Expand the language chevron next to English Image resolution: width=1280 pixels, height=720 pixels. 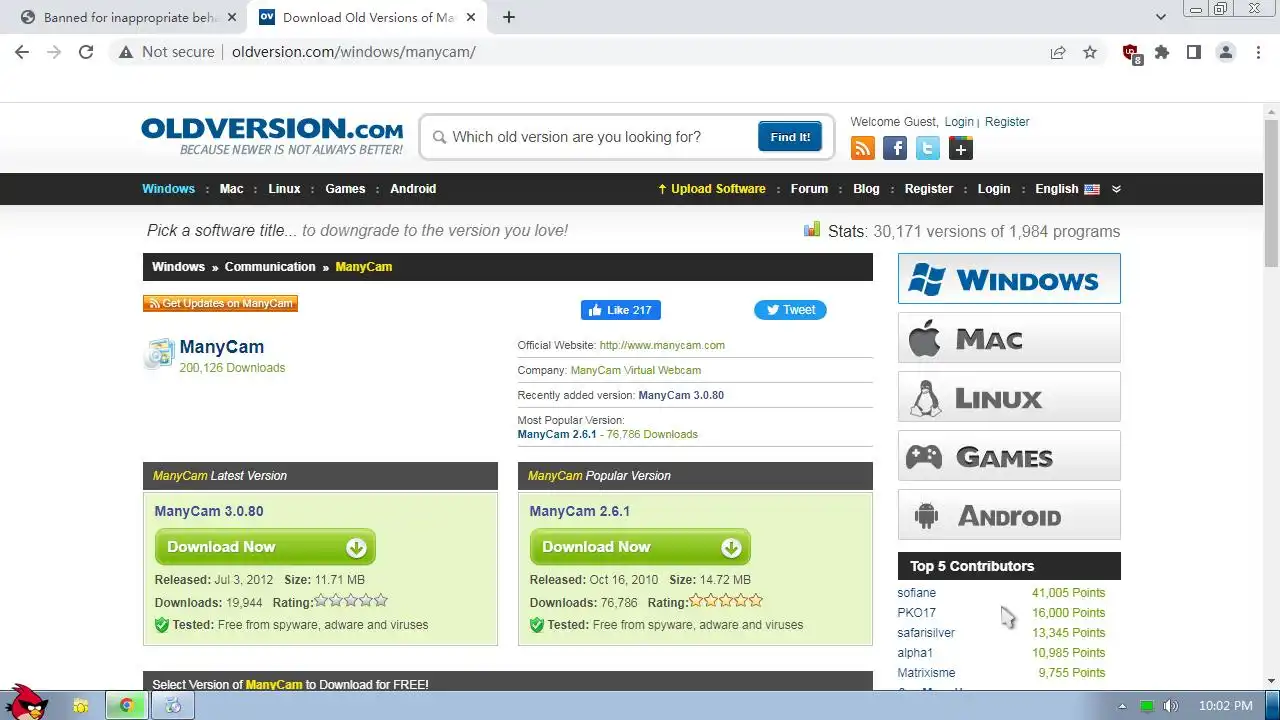1116,189
